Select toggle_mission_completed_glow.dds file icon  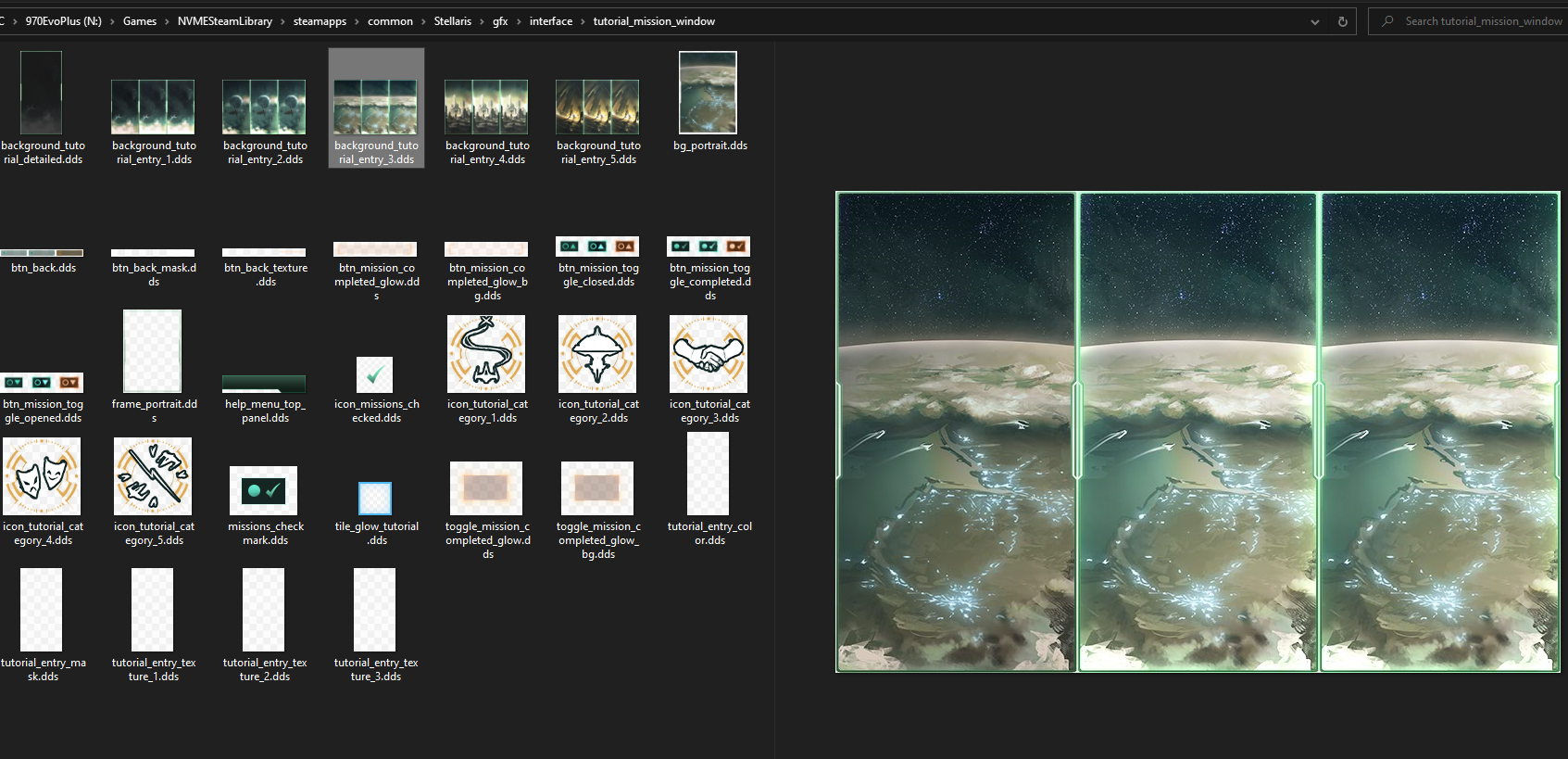click(x=486, y=488)
